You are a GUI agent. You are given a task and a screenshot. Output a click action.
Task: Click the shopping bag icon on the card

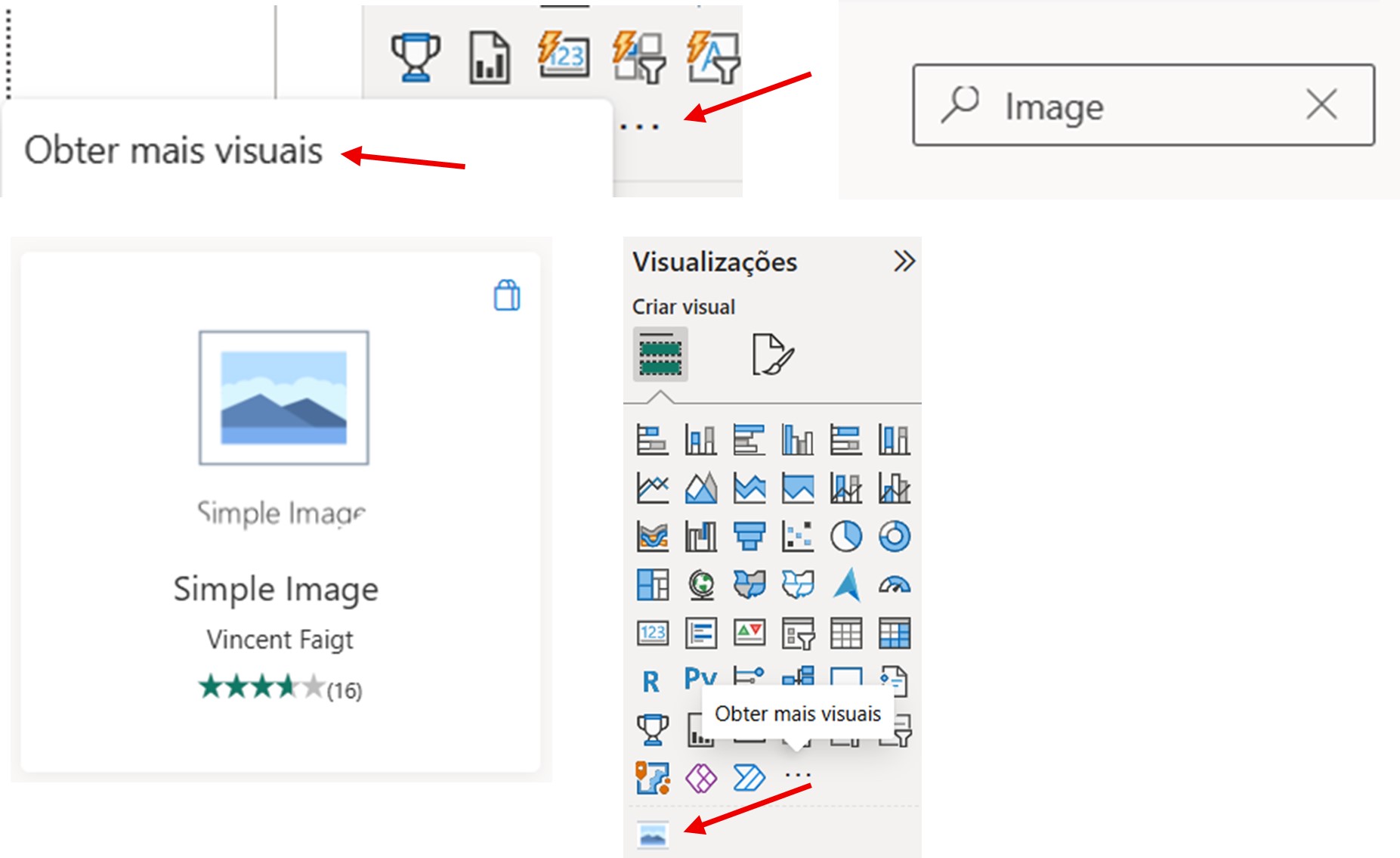507,296
